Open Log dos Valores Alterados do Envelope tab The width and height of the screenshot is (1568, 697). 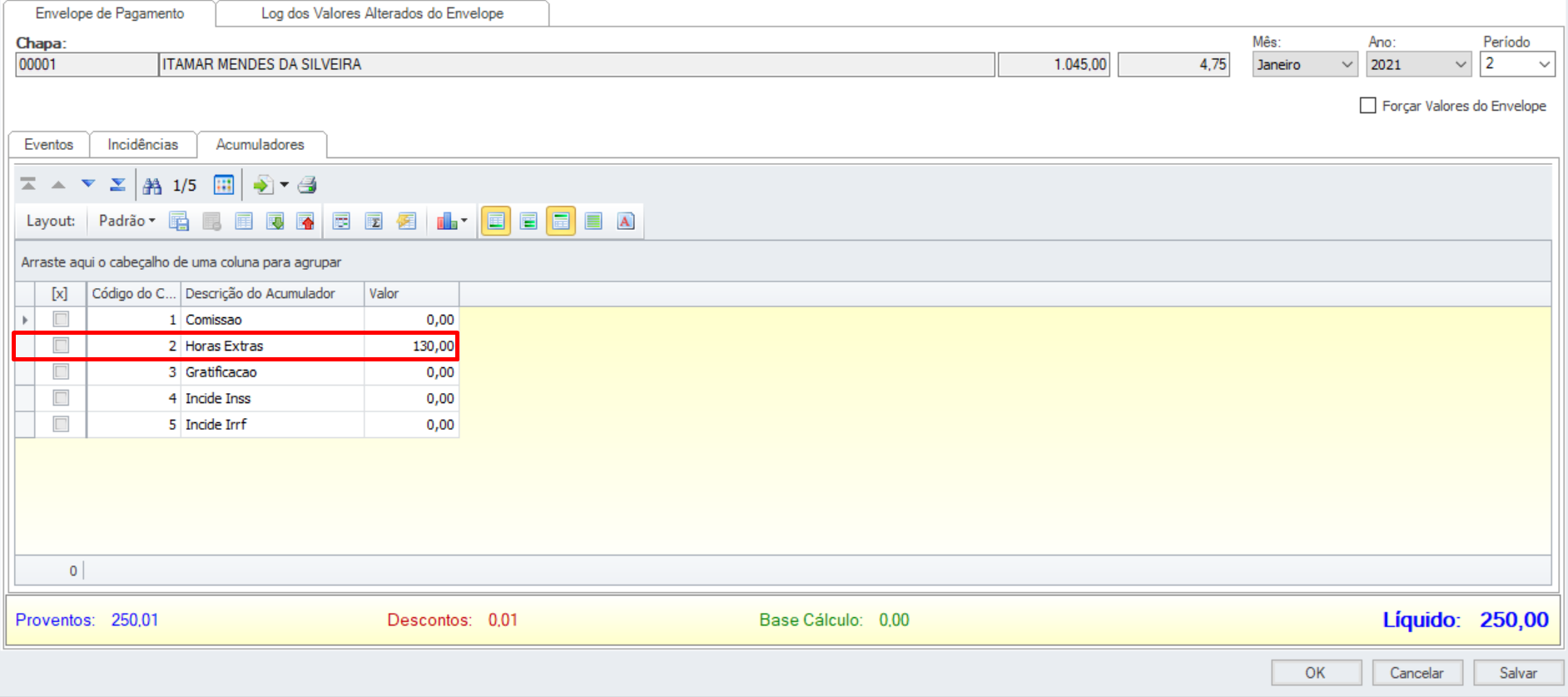tap(382, 14)
